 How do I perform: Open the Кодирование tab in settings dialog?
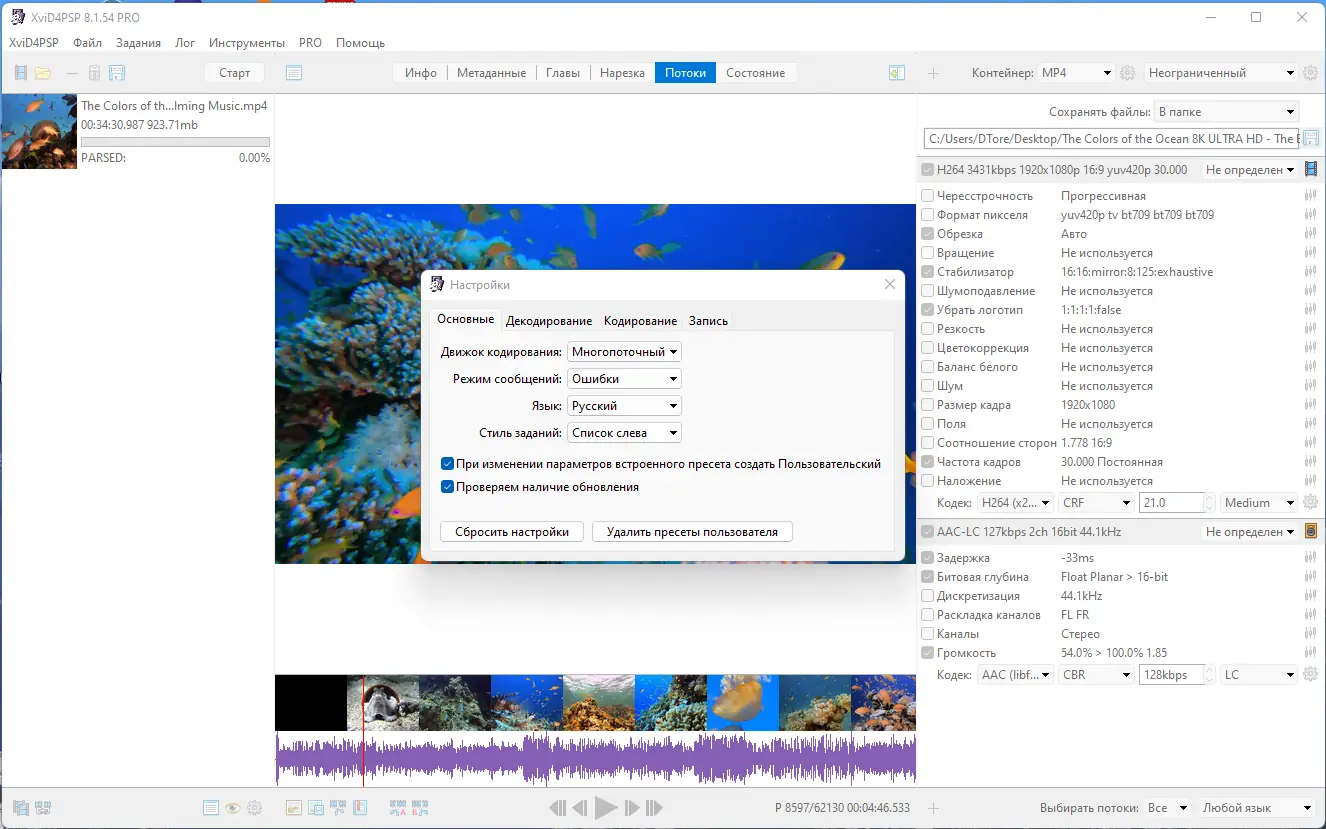tap(640, 320)
